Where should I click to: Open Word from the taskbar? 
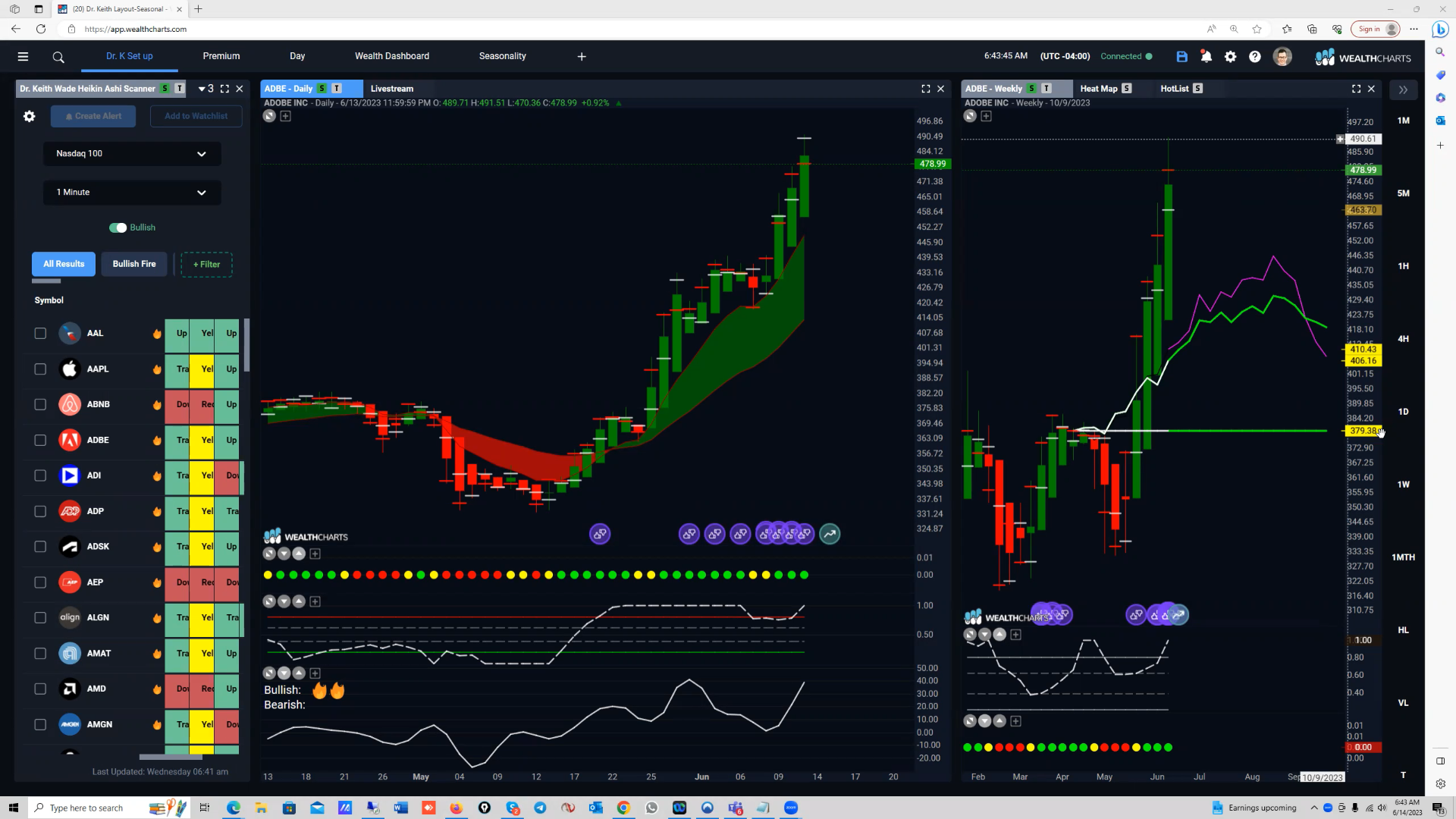[400, 808]
